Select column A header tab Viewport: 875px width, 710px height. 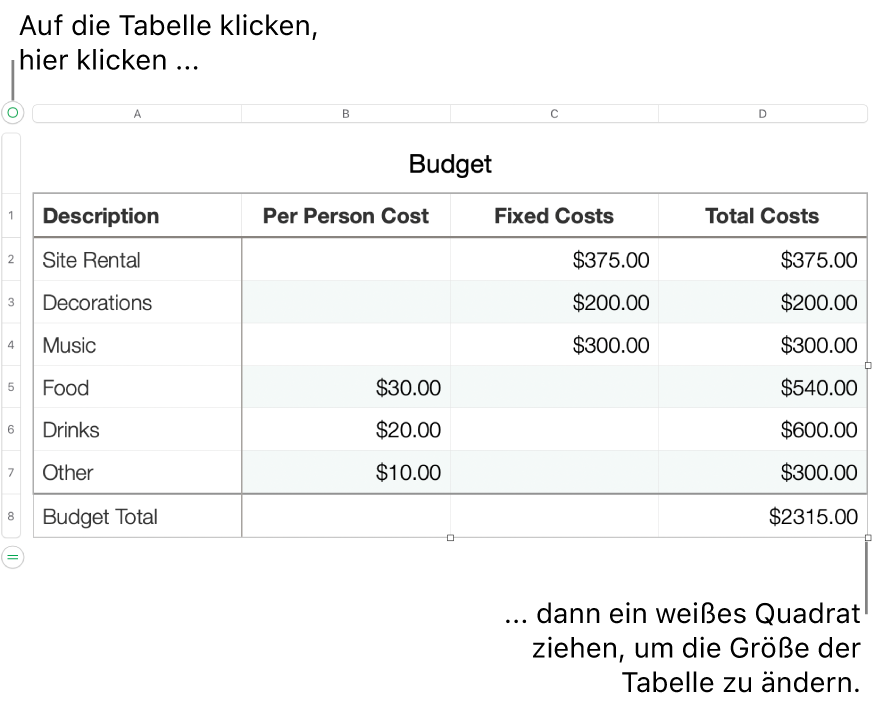click(x=137, y=114)
